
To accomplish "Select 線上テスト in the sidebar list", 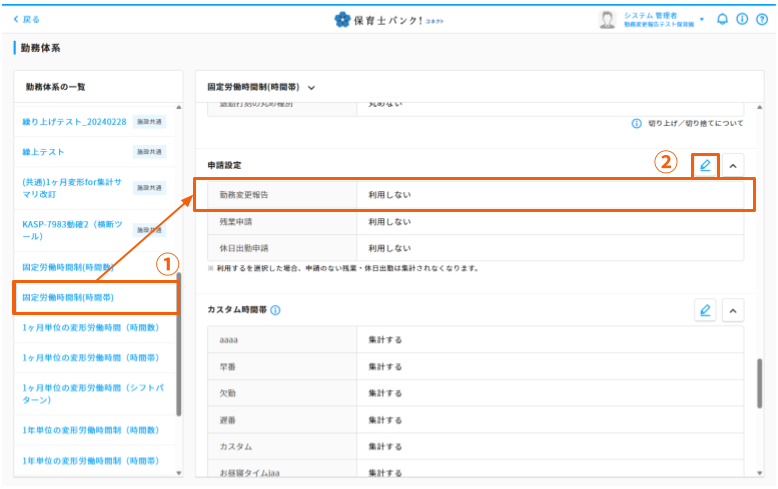I will (x=43, y=151).
